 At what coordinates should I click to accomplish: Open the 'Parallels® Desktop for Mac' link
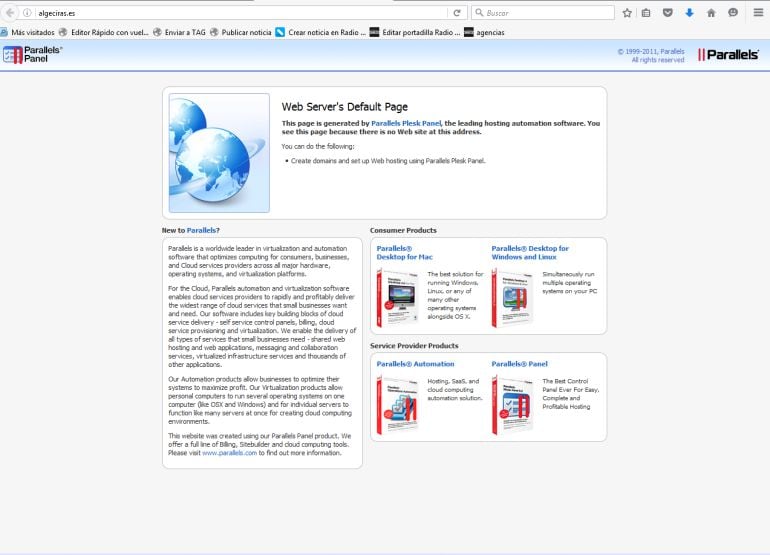[x=405, y=252]
